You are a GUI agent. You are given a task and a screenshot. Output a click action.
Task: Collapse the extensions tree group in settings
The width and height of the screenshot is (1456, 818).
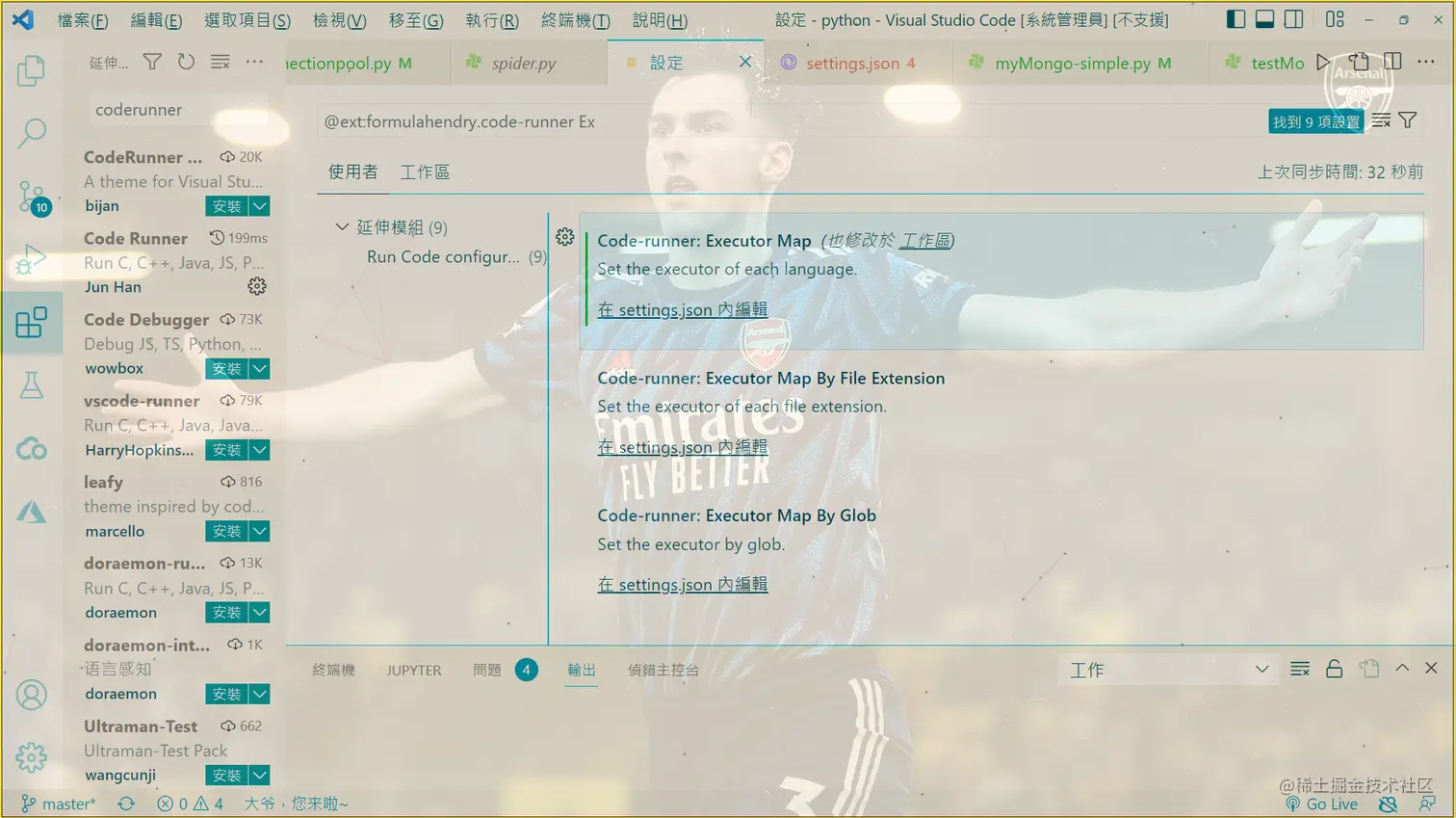(x=342, y=227)
